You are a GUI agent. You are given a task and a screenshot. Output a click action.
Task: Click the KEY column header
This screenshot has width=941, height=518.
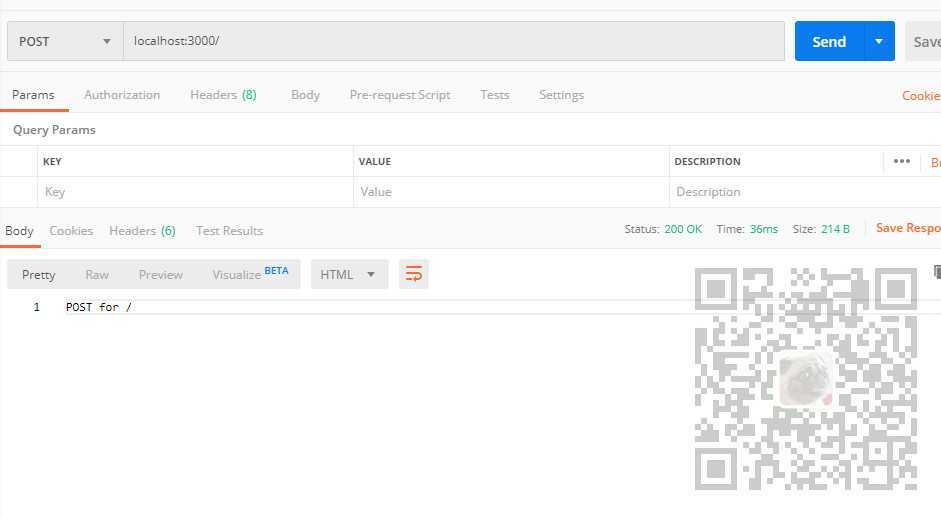(x=52, y=161)
